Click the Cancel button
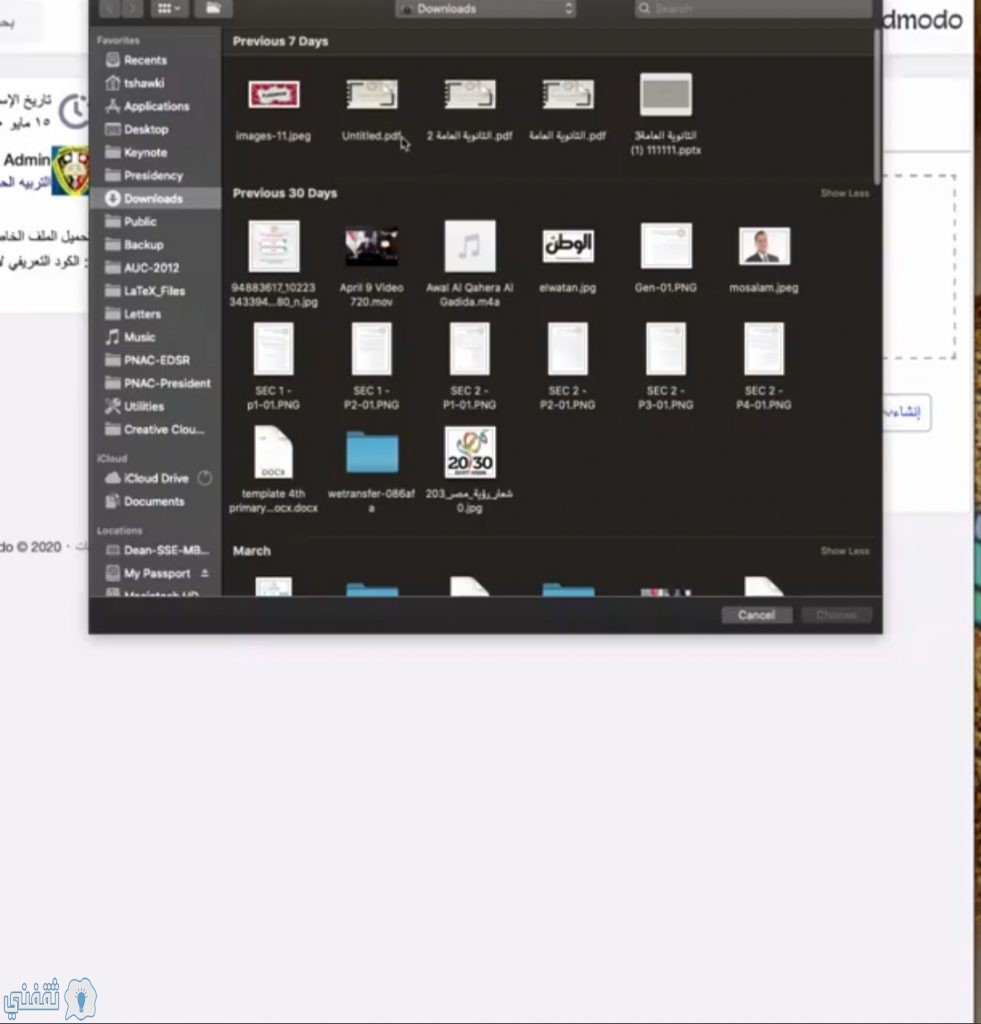Image resolution: width=981 pixels, height=1024 pixels. point(756,615)
